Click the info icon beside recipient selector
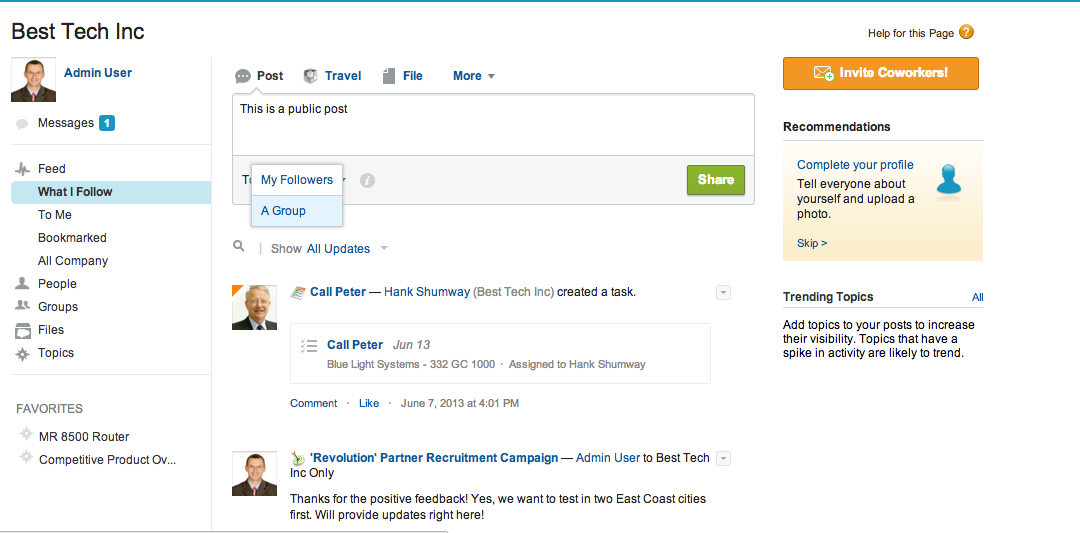The width and height of the screenshot is (1080, 533). [x=367, y=181]
